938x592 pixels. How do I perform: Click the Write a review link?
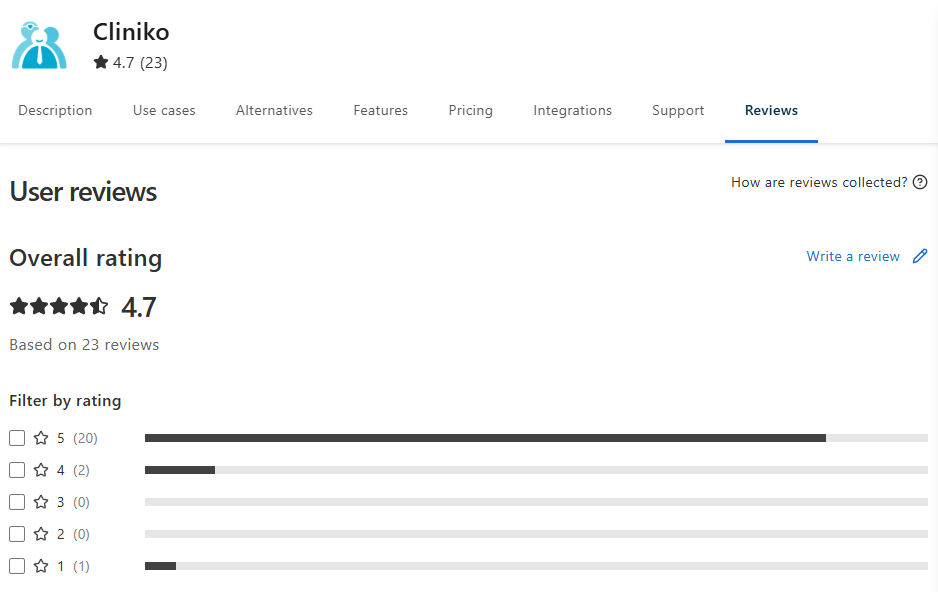853,256
